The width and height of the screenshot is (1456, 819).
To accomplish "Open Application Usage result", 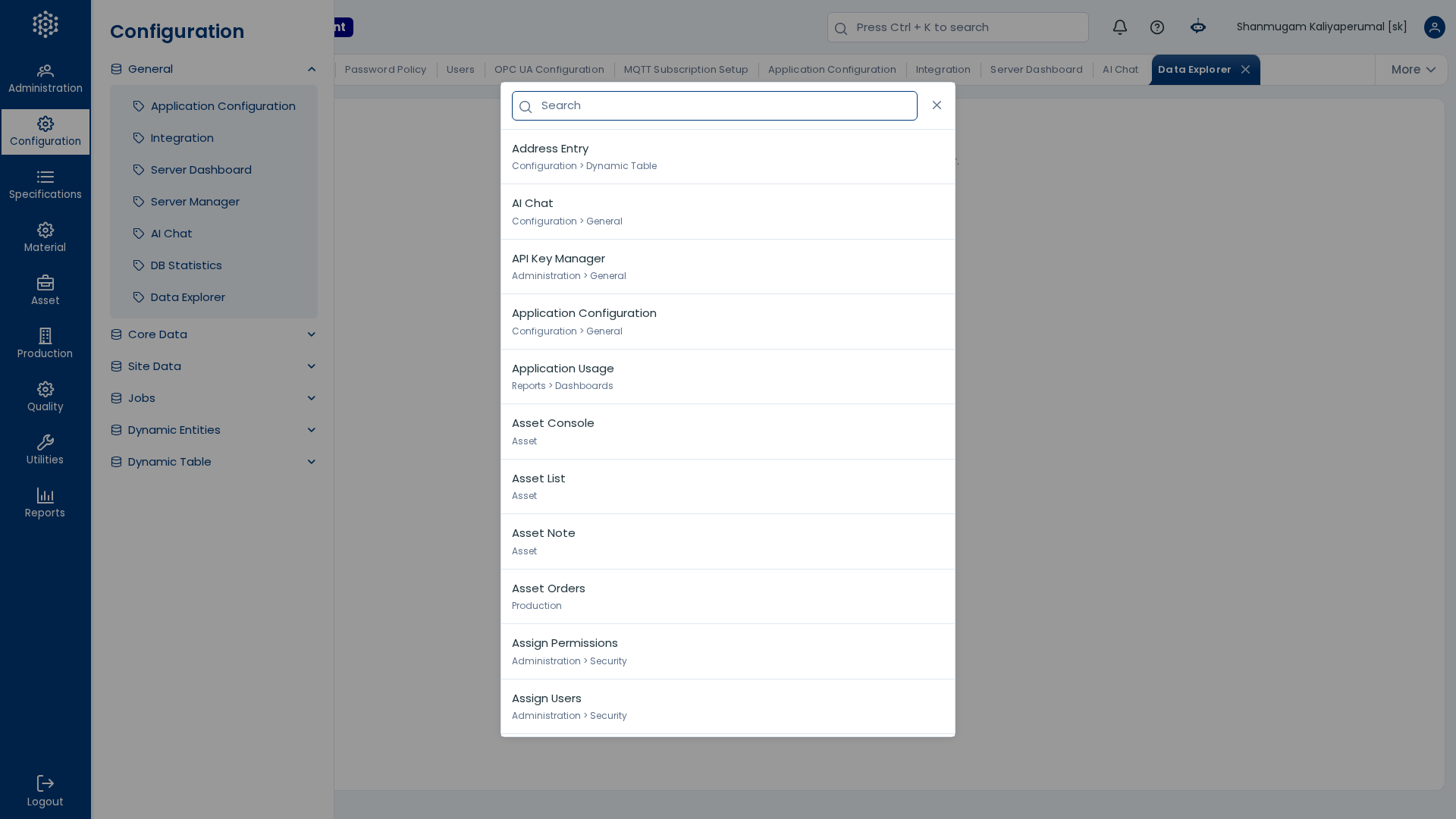I will click(728, 377).
